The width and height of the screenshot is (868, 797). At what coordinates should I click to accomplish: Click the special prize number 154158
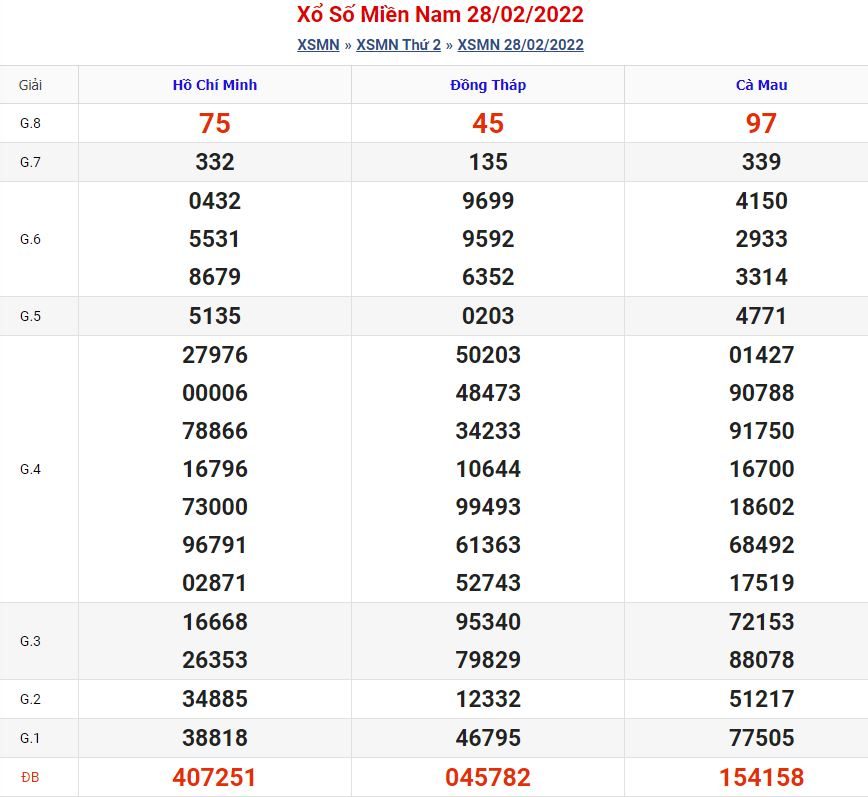pyautogui.click(x=762, y=778)
